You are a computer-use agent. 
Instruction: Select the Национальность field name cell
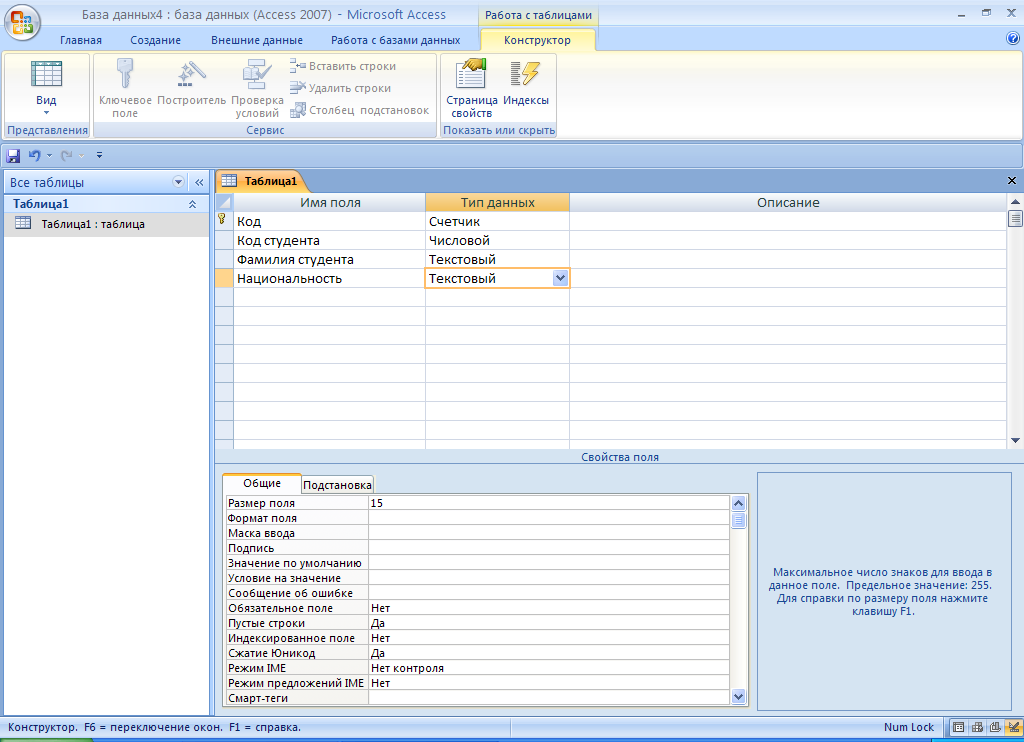point(330,278)
